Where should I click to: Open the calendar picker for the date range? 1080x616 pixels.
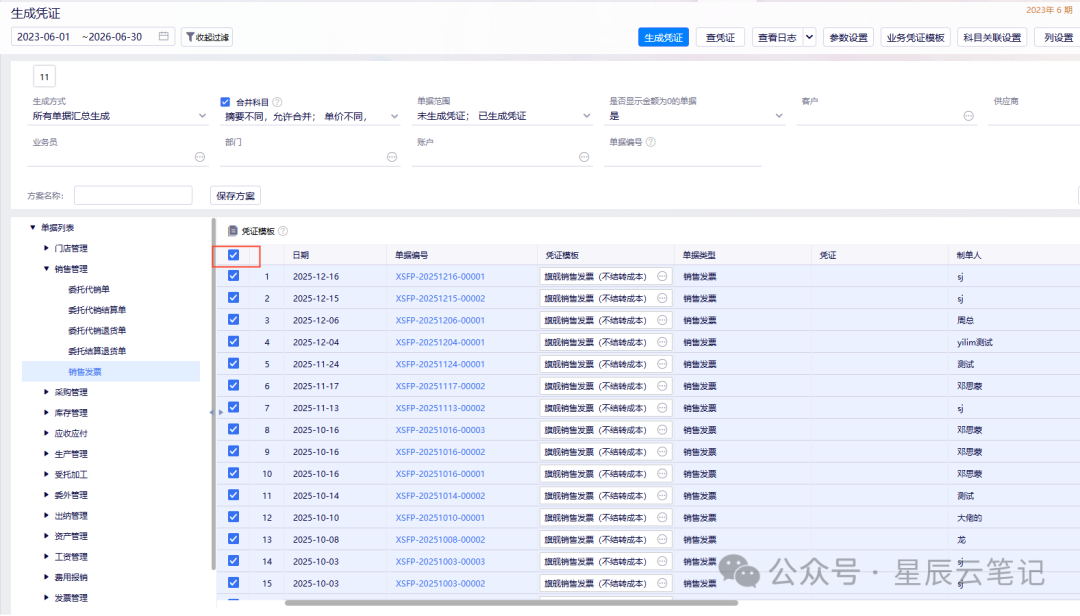pos(163,37)
